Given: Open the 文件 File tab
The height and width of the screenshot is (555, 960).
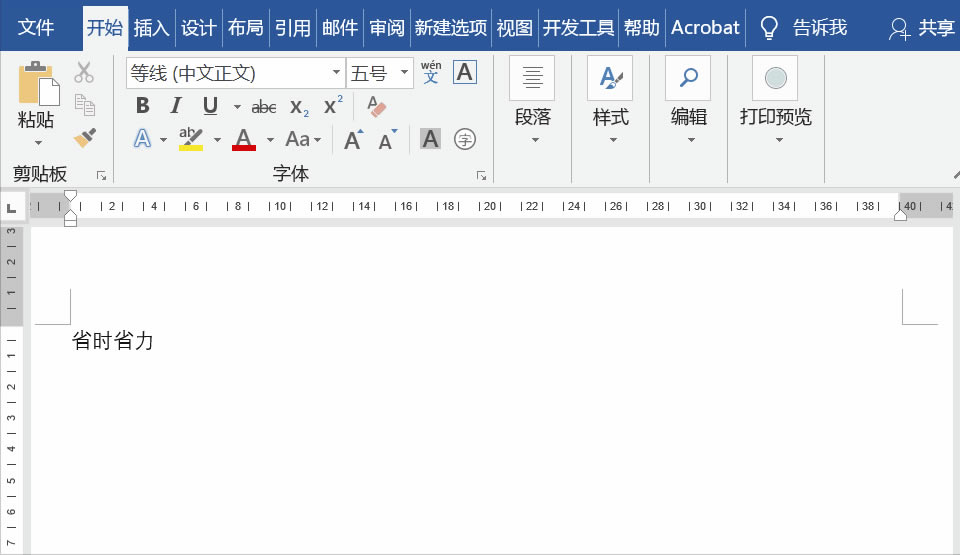Looking at the screenshot, I should 36,28.
